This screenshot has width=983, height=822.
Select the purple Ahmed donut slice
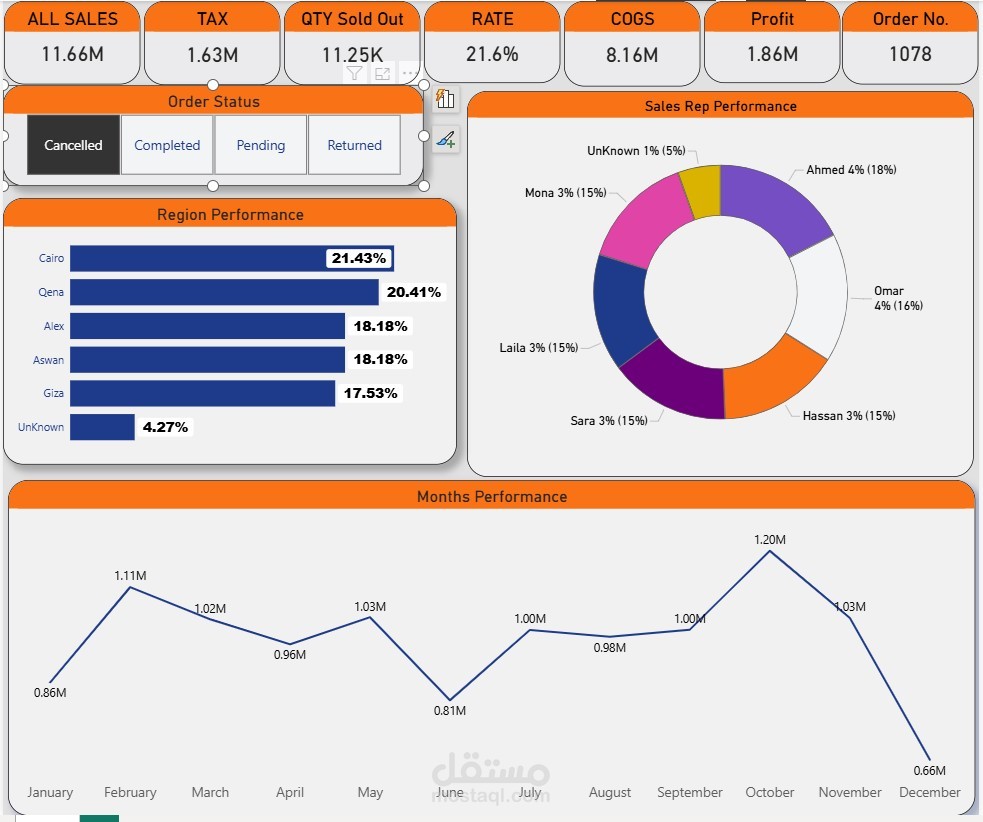tap(776, 204)
